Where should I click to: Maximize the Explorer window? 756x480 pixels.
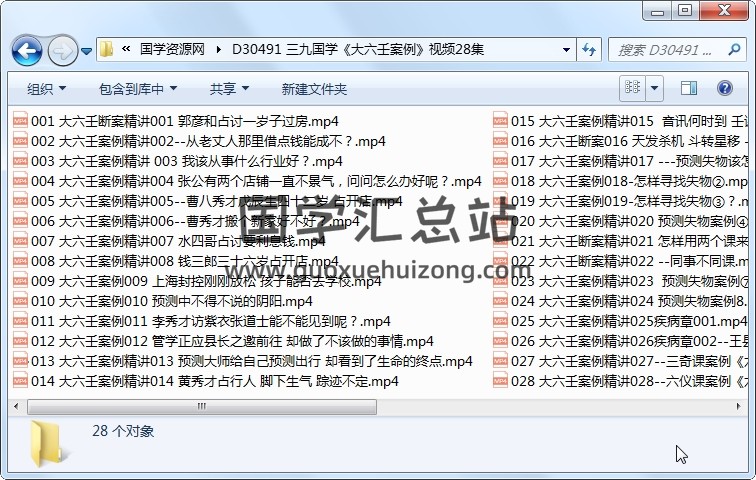[x=685, y=10]
